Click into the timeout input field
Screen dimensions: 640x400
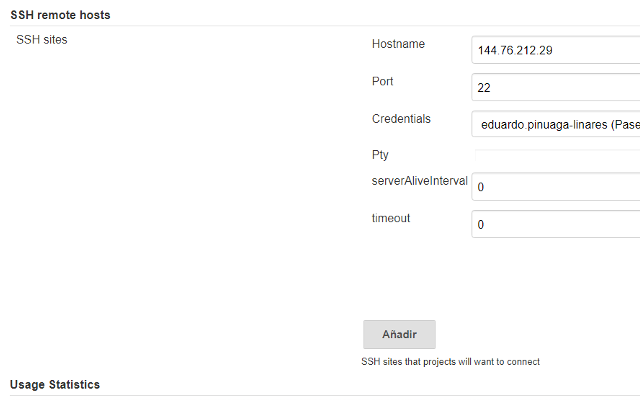click(556, 224)
